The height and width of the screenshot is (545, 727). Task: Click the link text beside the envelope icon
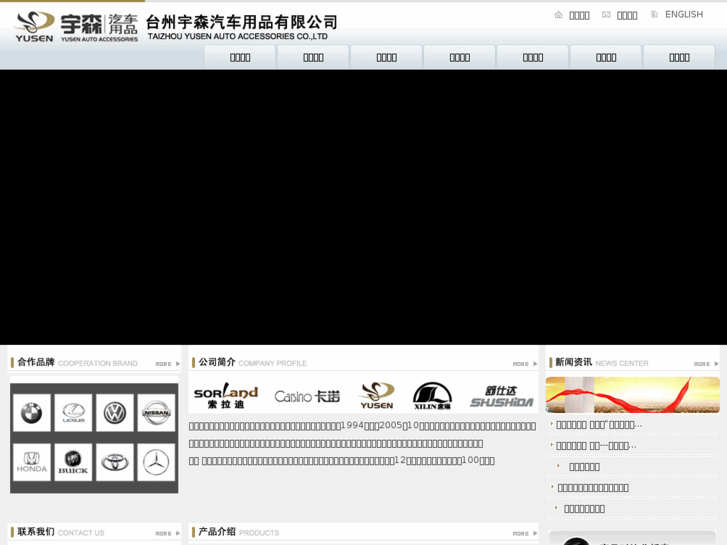tap(627, 15)
